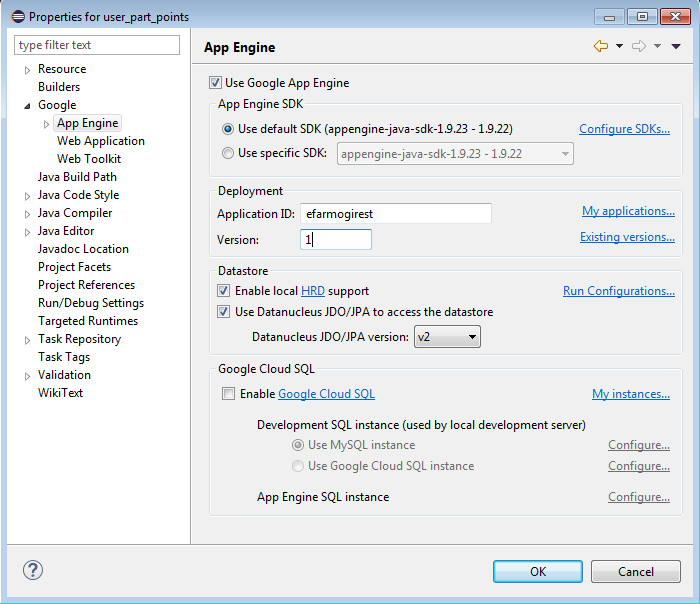Image resolution: width=700 pixels, height=604 pixels.
Task: Enable the Google Cloud SQL checkbox
Action: (x=229, y=394)
